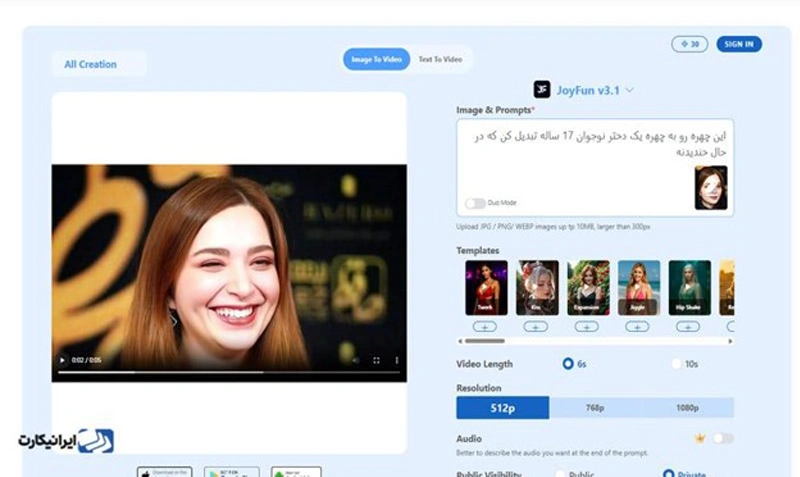Mute the video with the volume icon
This screenshot has width=800, height=477.
[356, 360]
